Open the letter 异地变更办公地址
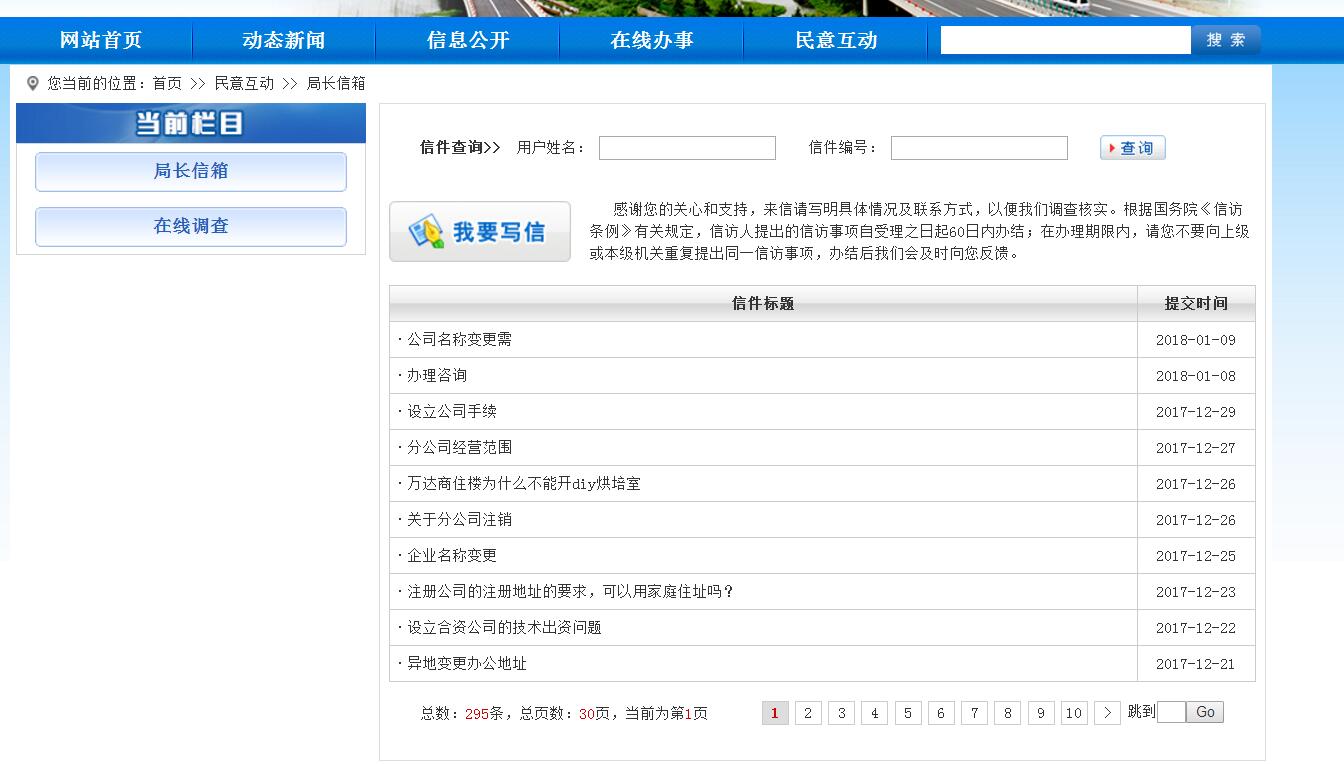Image resolution: width=1344 pixels, height=764 pixels. pos(467,663)
